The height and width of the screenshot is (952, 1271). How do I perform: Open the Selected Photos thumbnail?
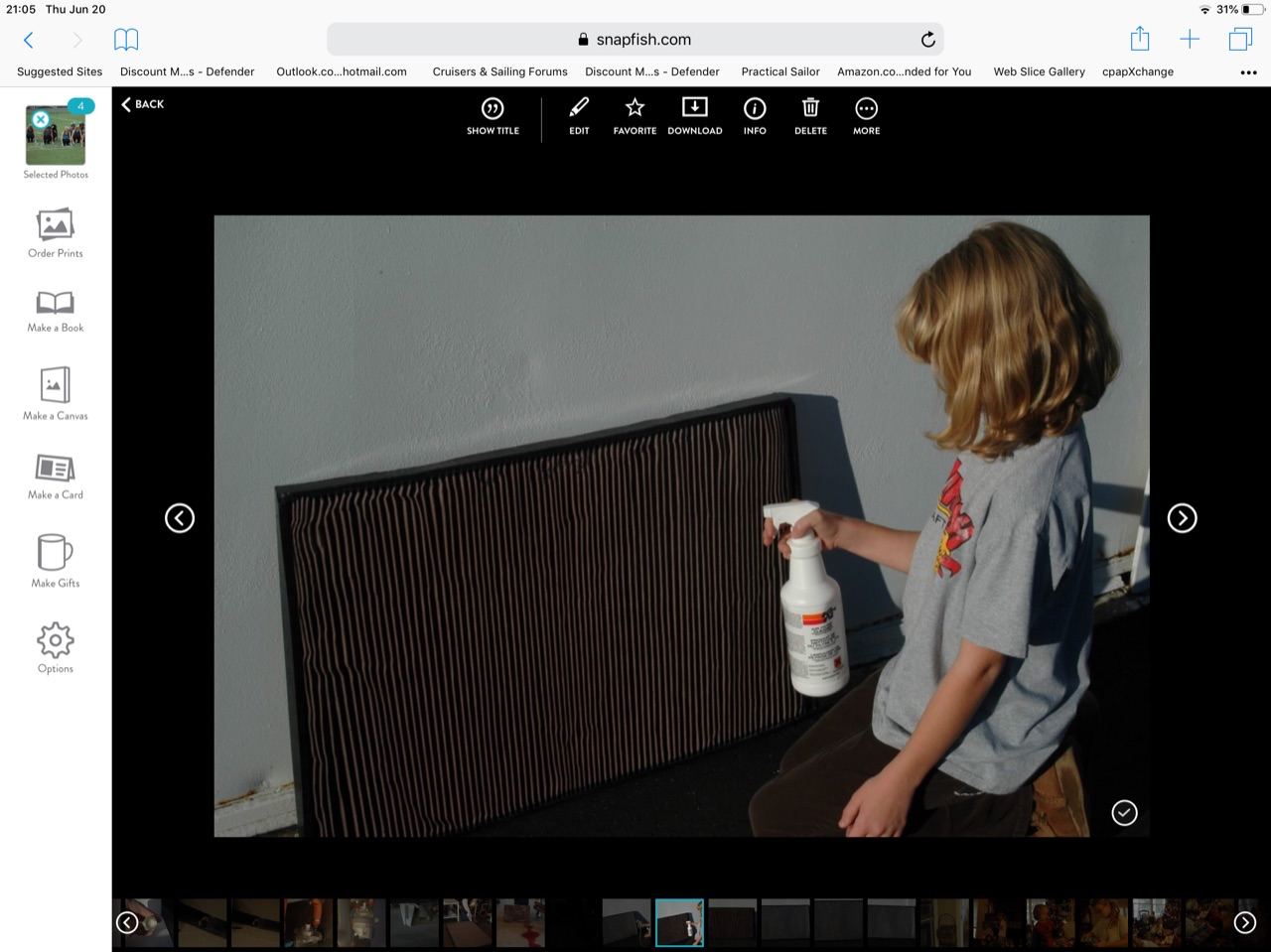[x=56, y=136]
